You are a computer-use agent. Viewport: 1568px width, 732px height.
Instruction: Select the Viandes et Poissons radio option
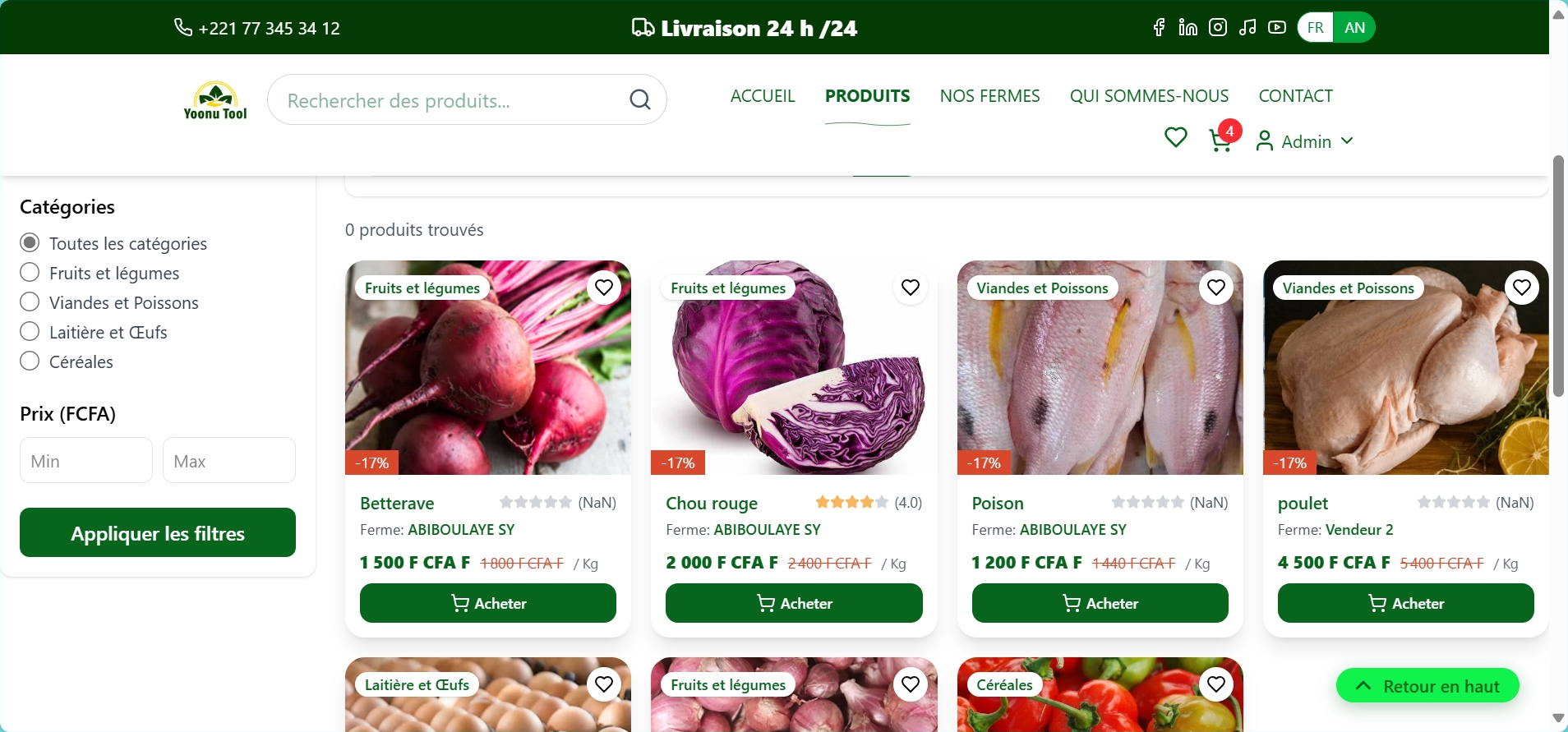30,302
